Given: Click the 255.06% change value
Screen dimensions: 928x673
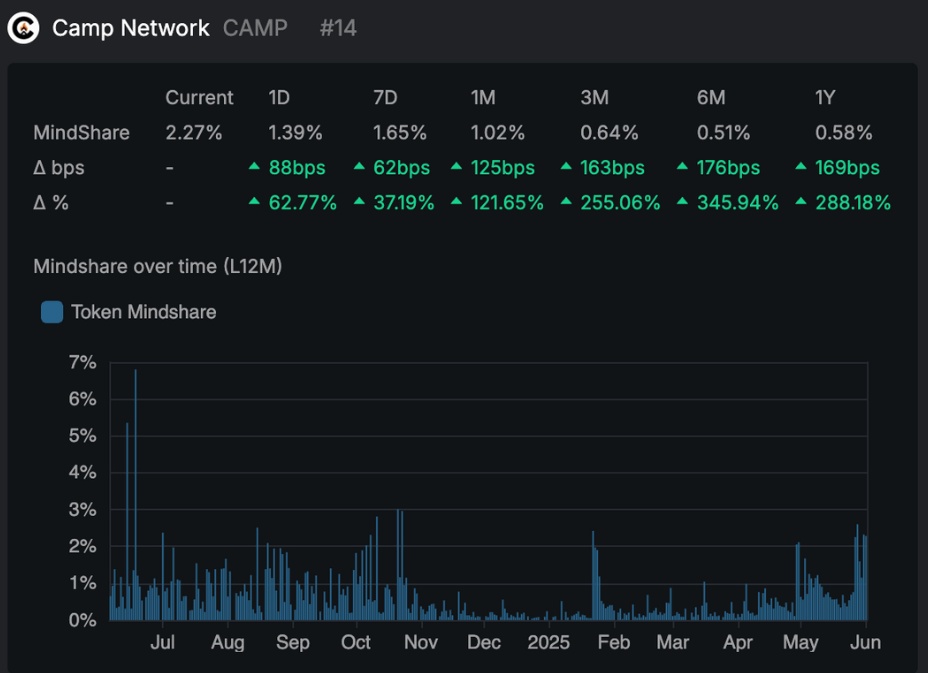Looking at the screenshot, I should click(x=620, y=202).
